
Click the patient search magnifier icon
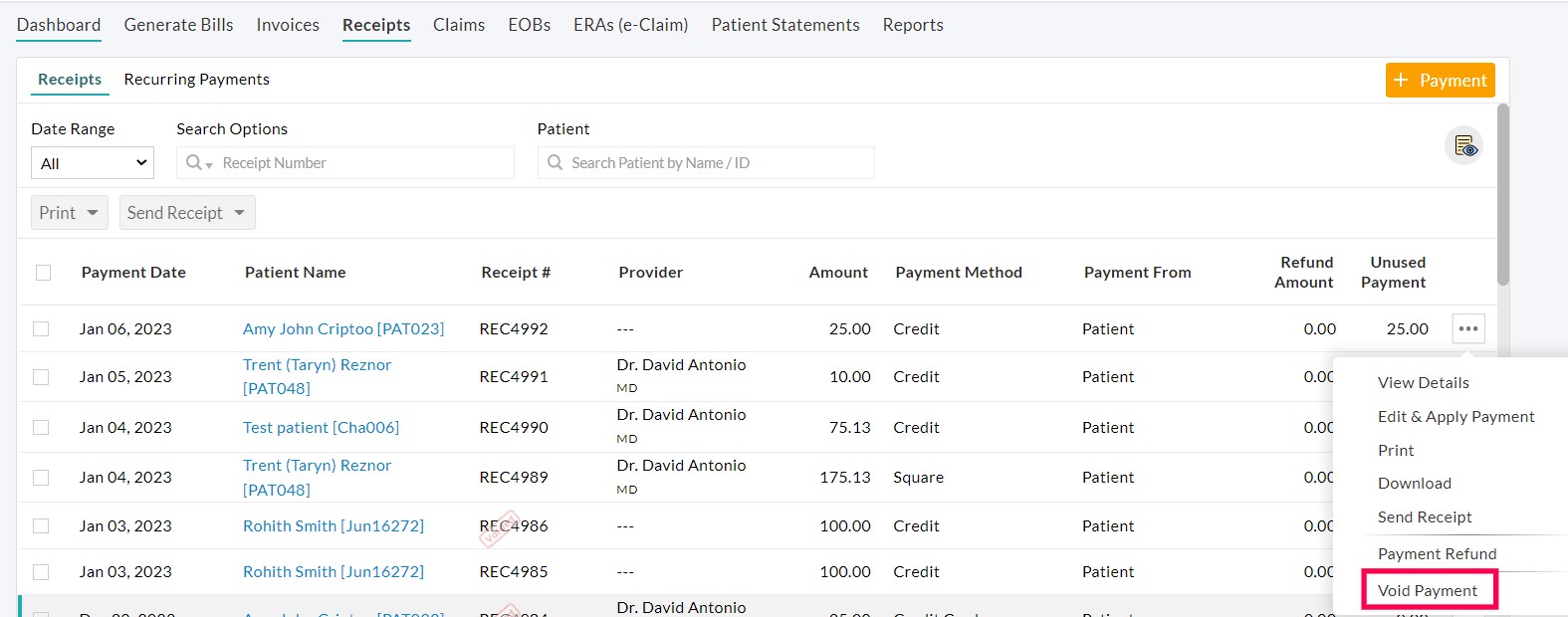click(556, 162)
